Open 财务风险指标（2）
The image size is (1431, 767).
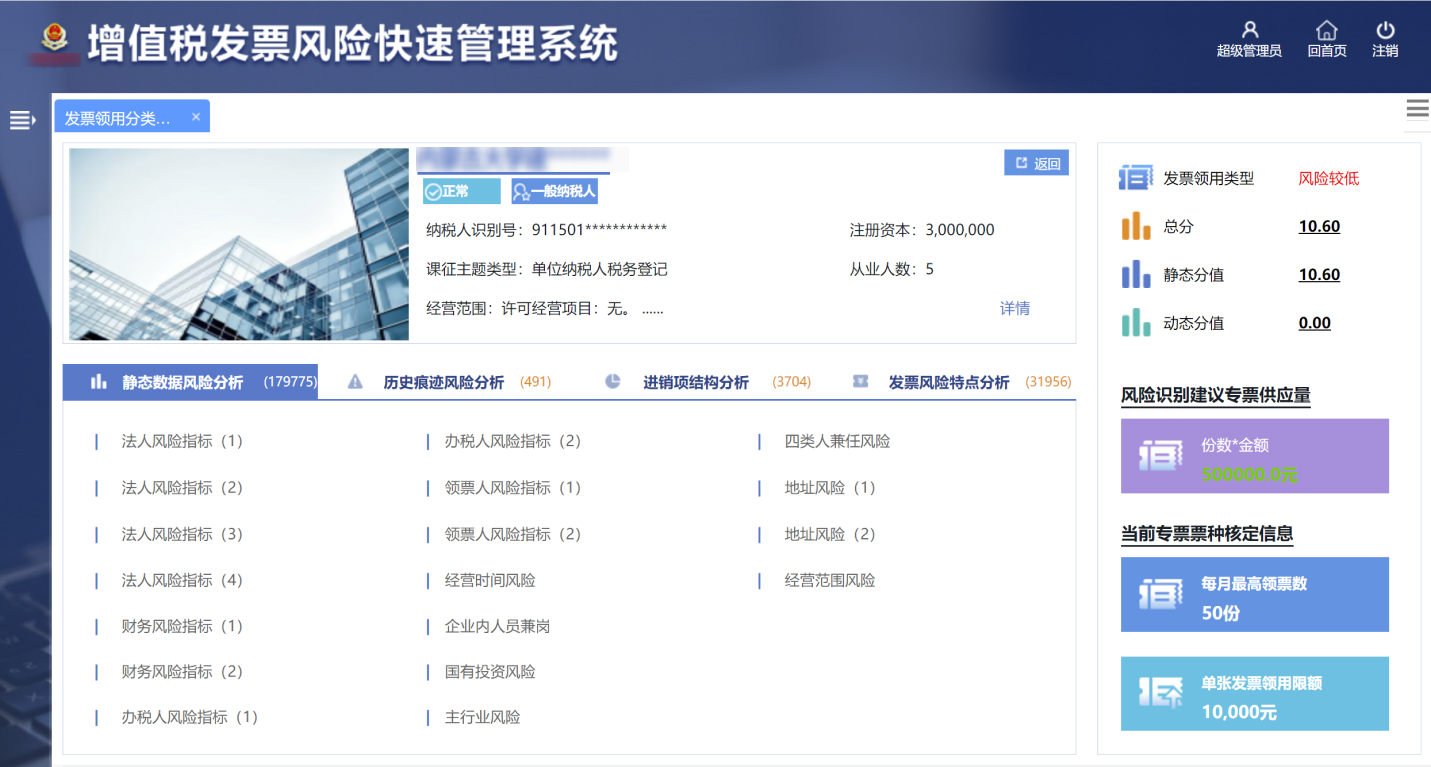pos(182,672)
